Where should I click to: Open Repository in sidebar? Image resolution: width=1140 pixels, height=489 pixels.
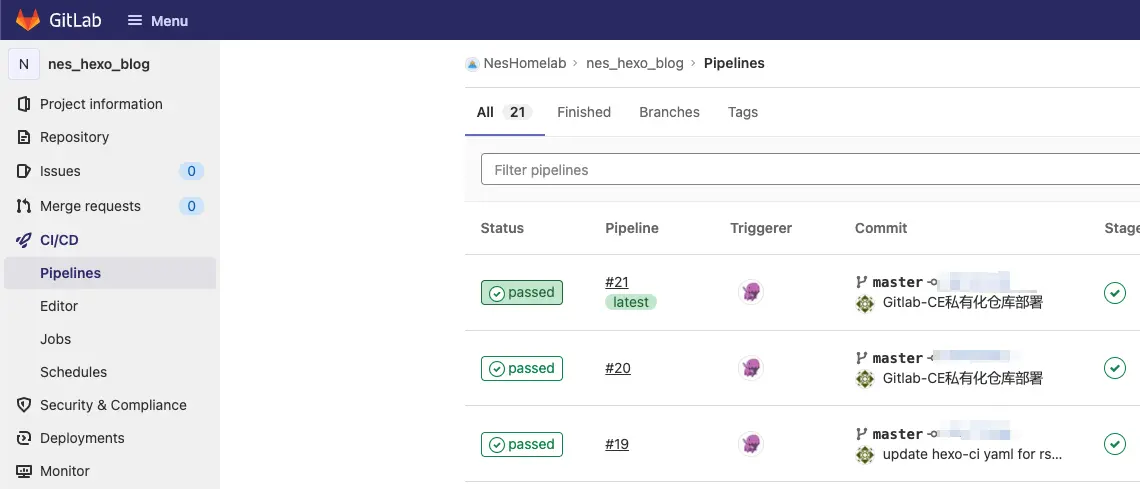74,137
